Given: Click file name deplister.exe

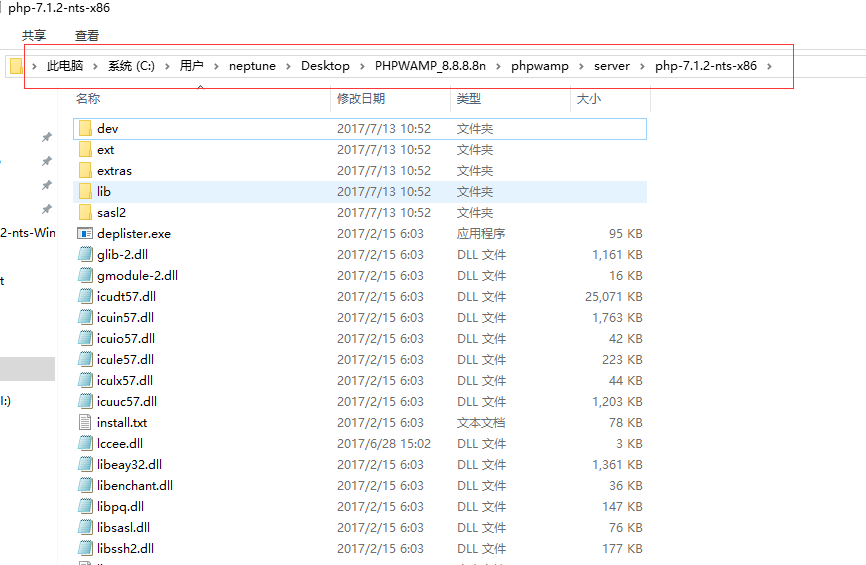Looking at the screenshot, I should 134,234.
